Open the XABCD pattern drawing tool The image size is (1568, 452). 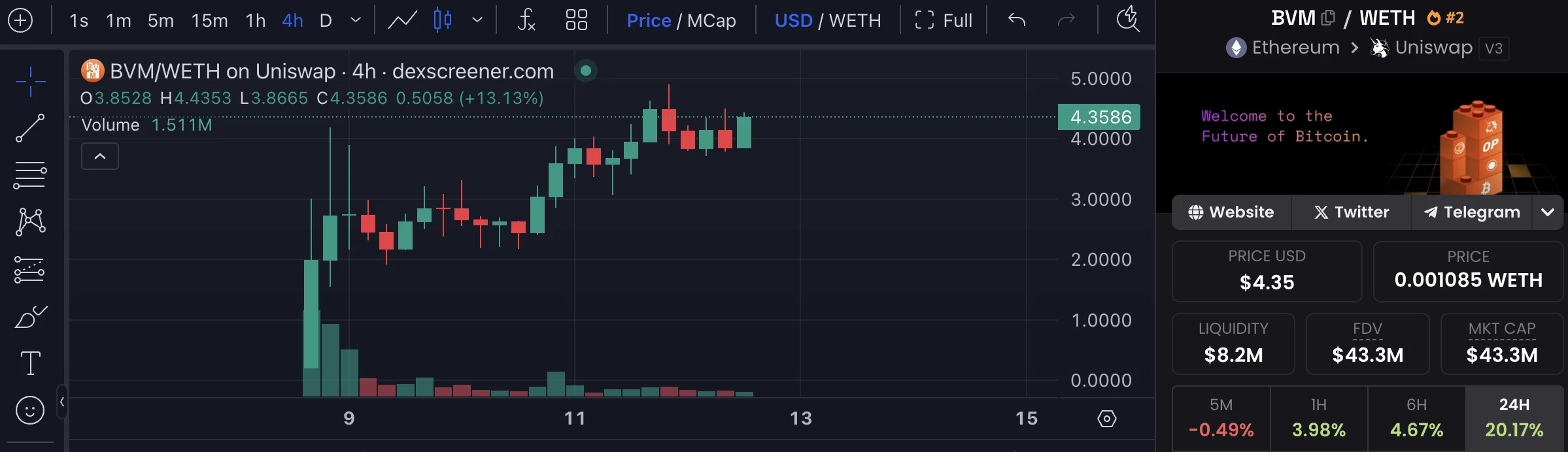tap(29, 221)
